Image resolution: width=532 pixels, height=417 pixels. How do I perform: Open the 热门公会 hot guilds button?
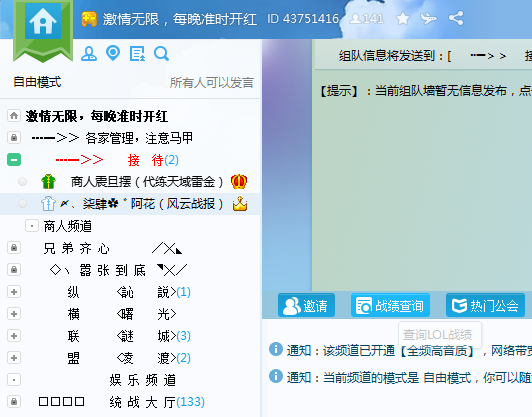485,305
